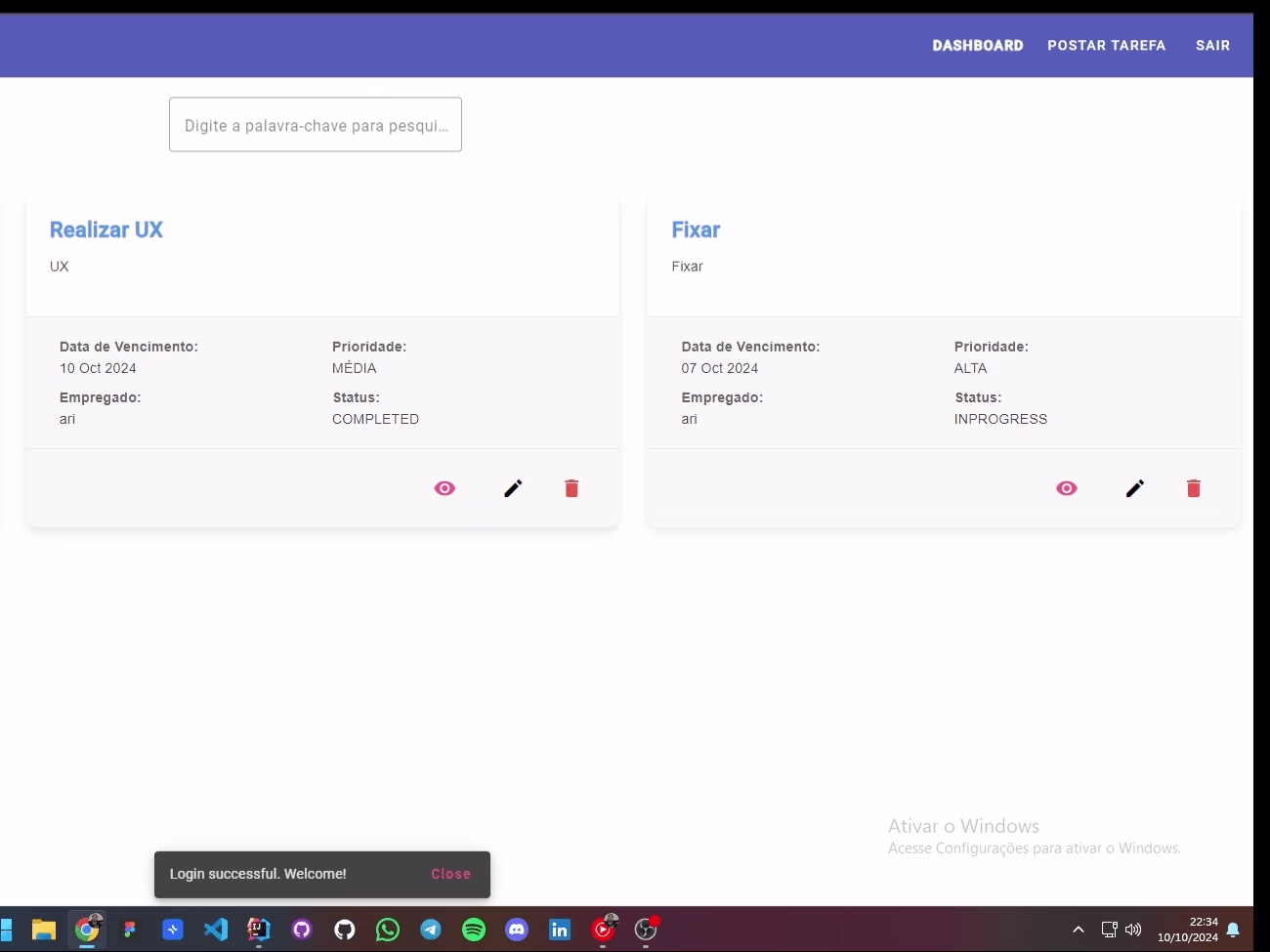View the Fixar task details
The height and width of the screenshot is (952, 1270).
[1067, 488]
